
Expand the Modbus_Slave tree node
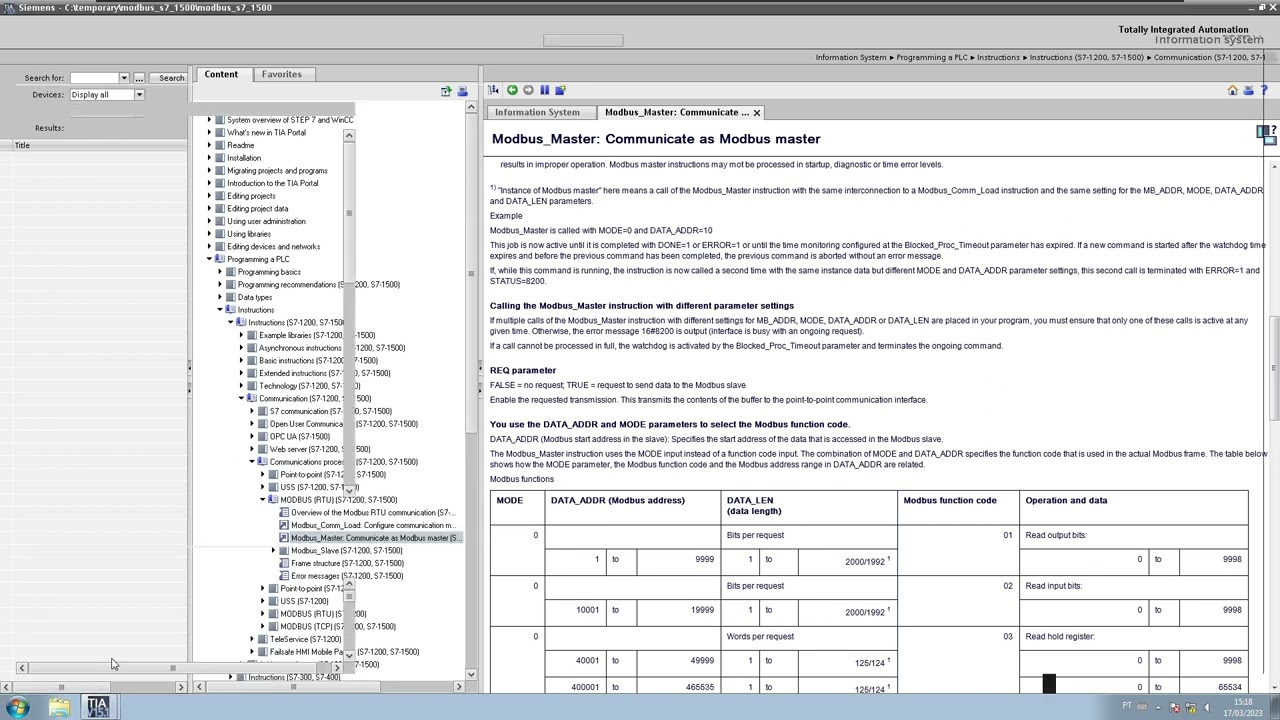273,550
